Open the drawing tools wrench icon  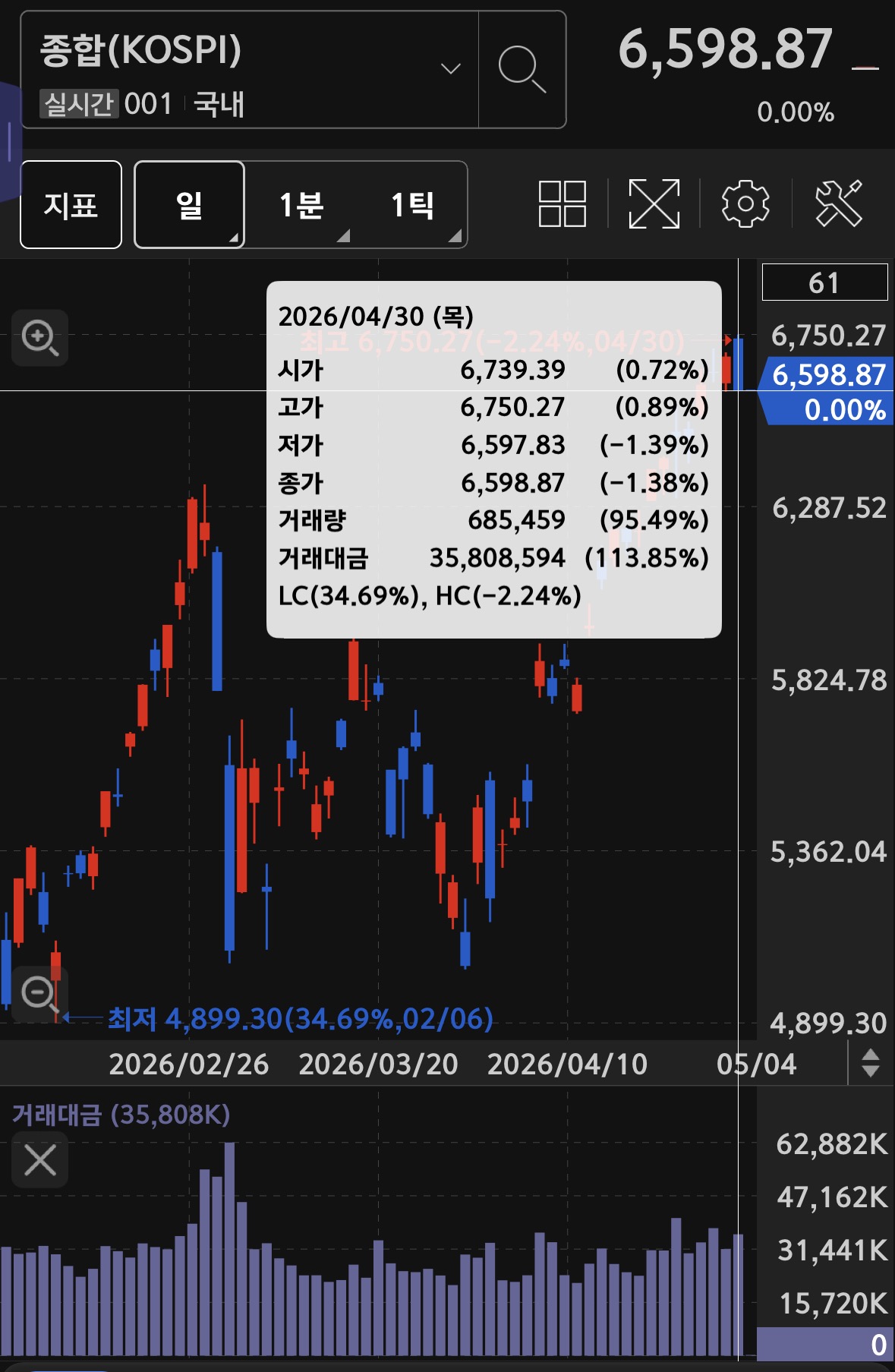839,203
